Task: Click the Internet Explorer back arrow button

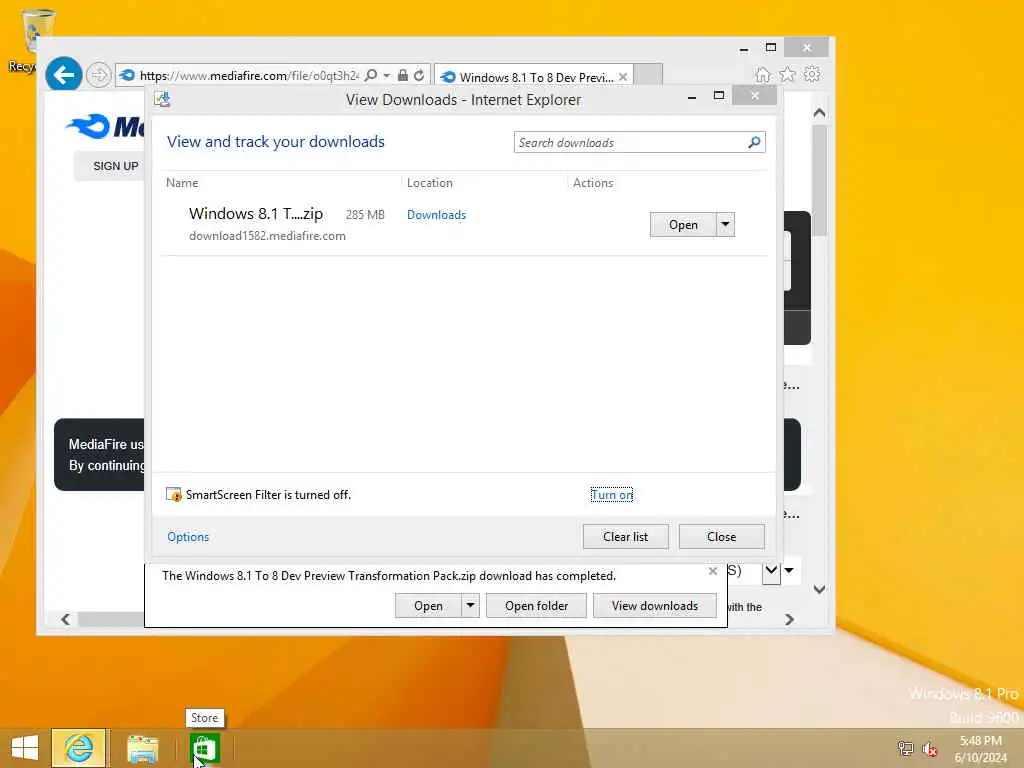Action: tap(63, 75)
